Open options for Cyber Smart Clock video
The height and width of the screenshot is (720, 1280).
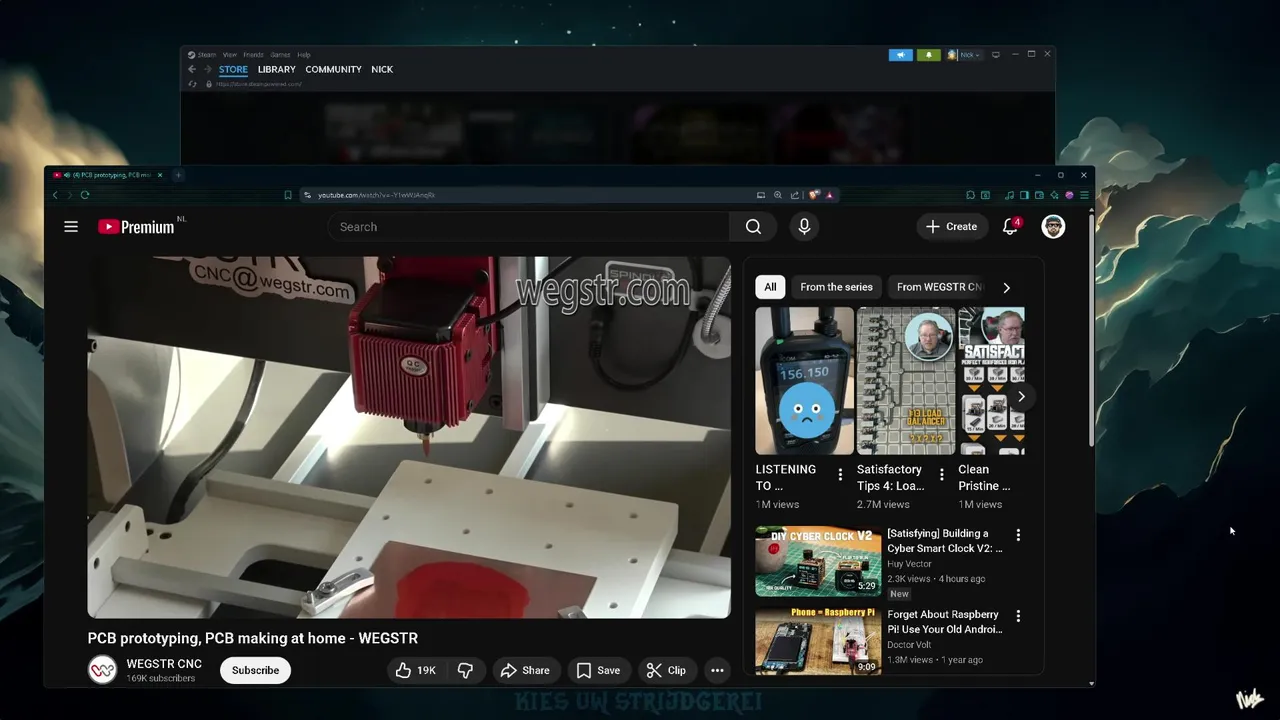(x=1018, y=535)
